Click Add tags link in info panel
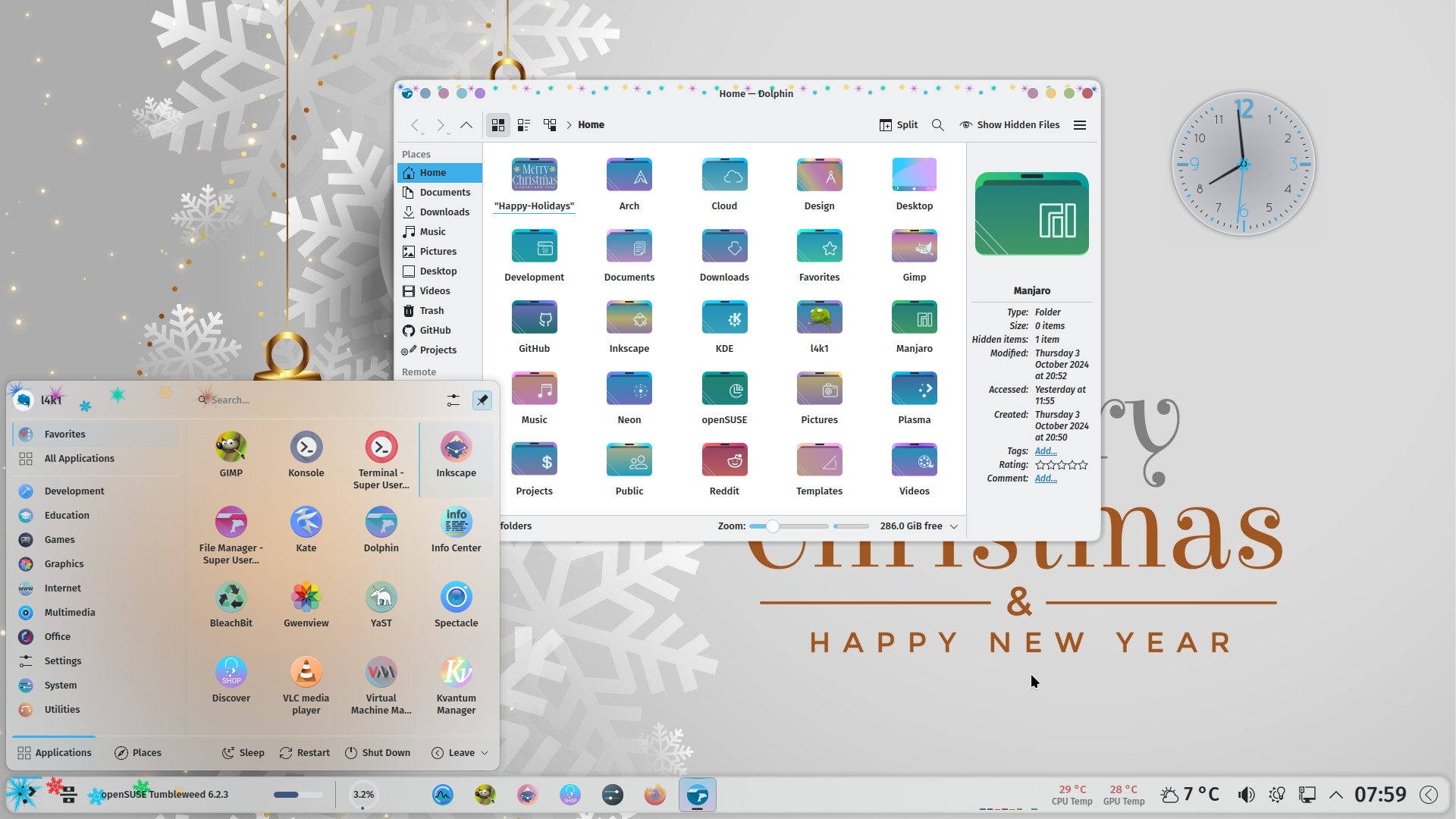The height and width of the screenshot is (819, 1456). tap(1046, 451)
